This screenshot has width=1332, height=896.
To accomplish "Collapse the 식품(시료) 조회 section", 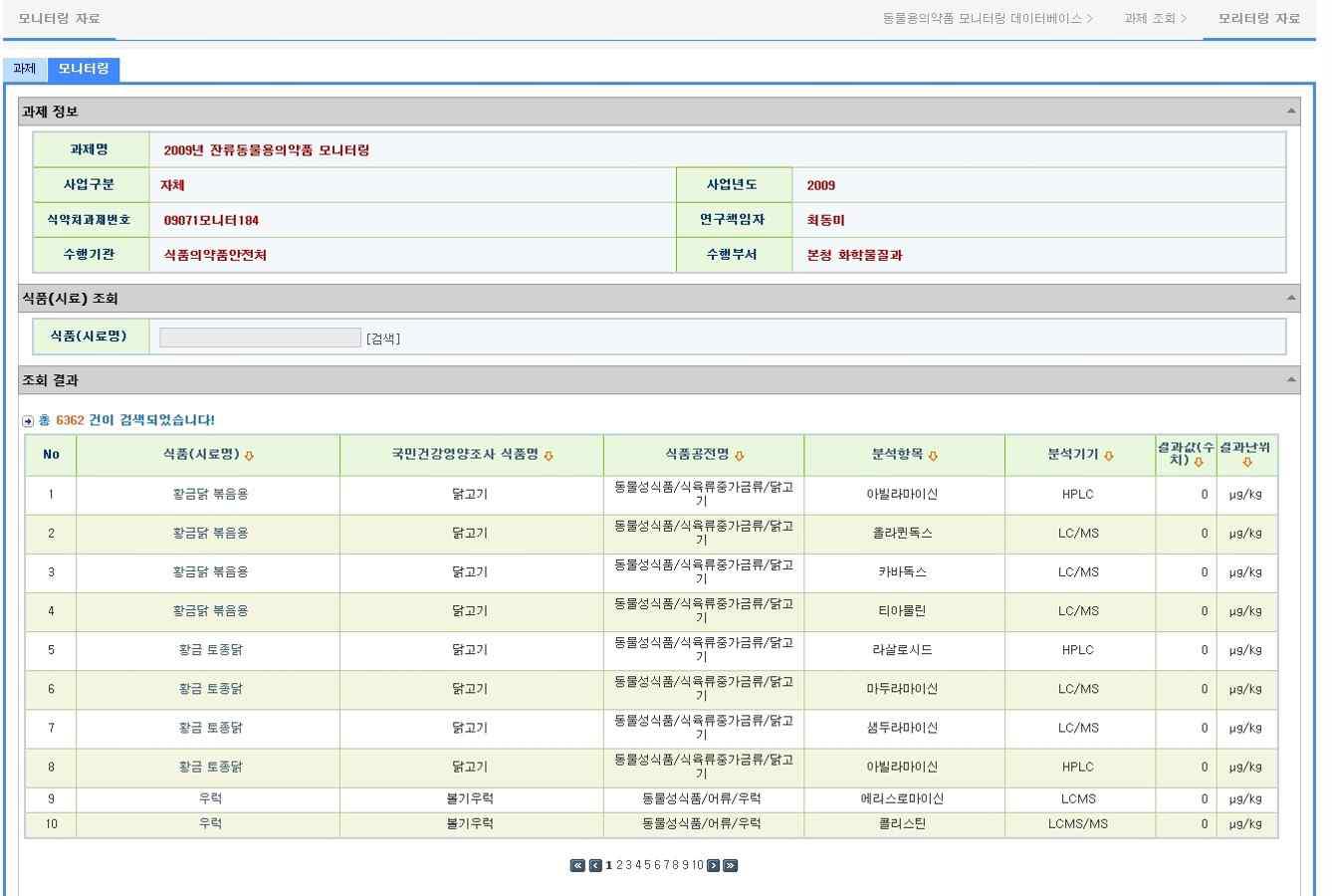I will click(1291, 298).
